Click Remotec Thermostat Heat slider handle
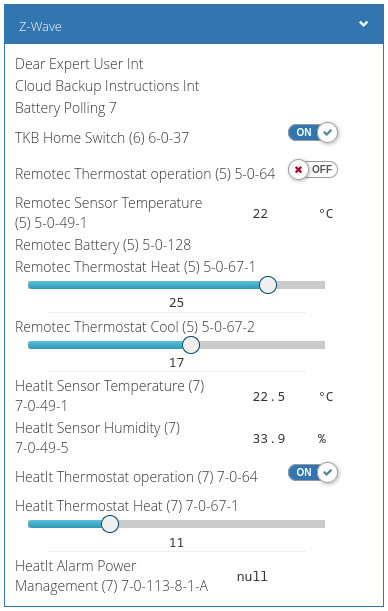Screen dimensions: 388x611 tap(268, 285)
